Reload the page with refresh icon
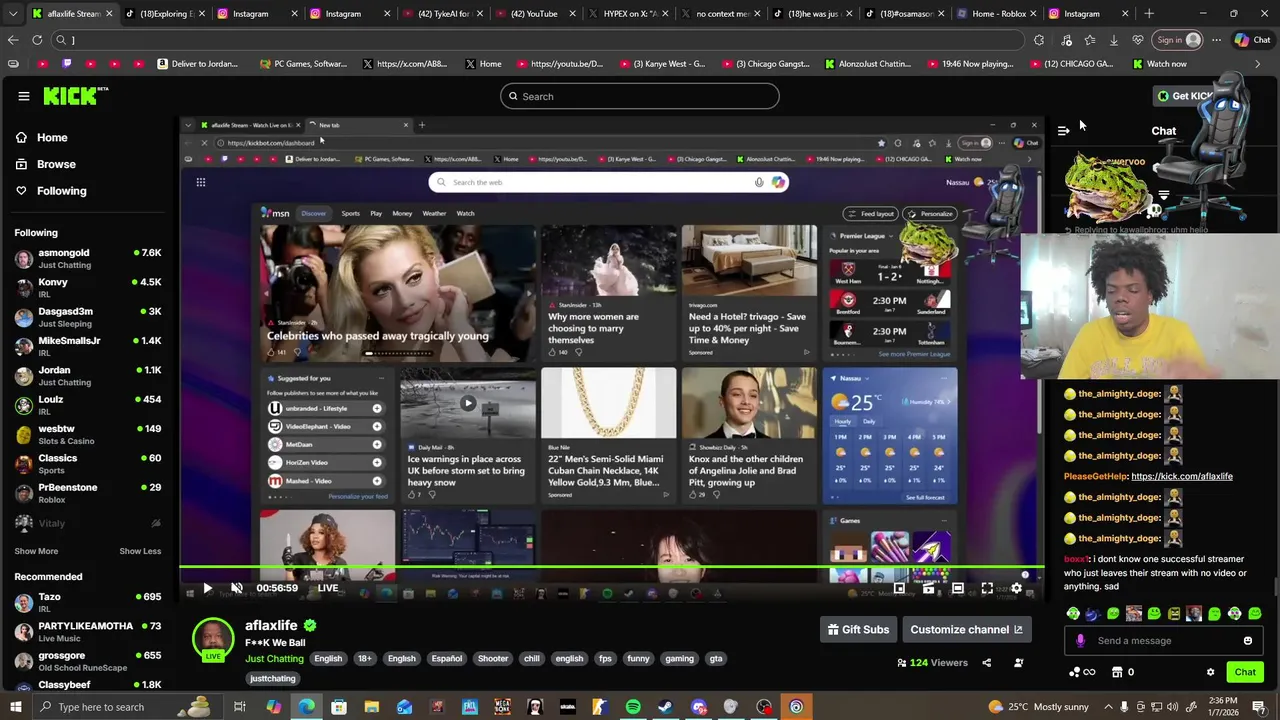 37,40
